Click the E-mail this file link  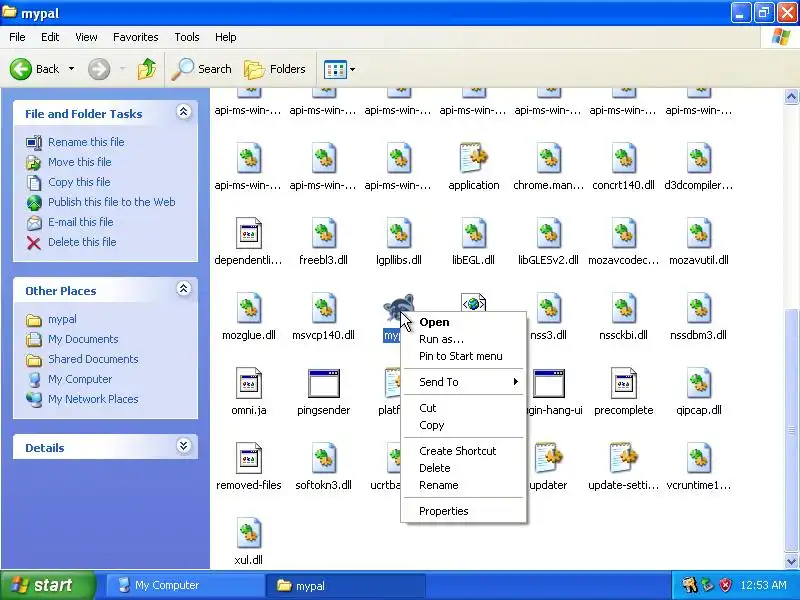click(x=81, y=222)
